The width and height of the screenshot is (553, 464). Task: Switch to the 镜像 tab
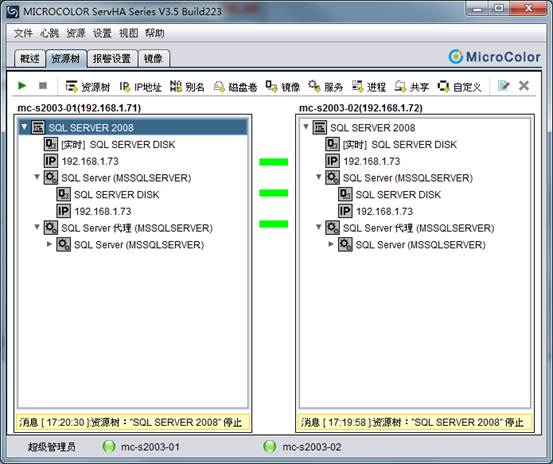point(153,59)
